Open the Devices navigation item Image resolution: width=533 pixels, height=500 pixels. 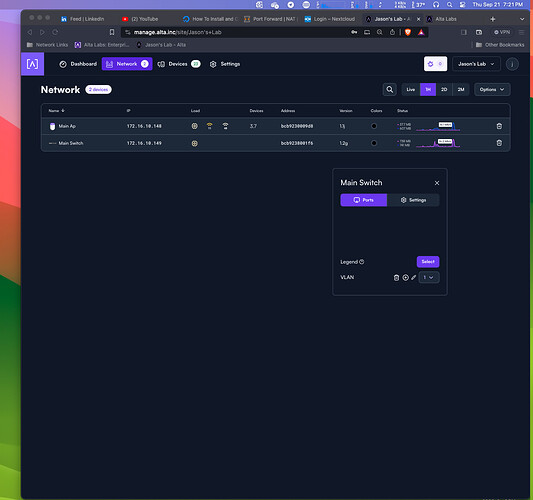(x=179, y=64)
